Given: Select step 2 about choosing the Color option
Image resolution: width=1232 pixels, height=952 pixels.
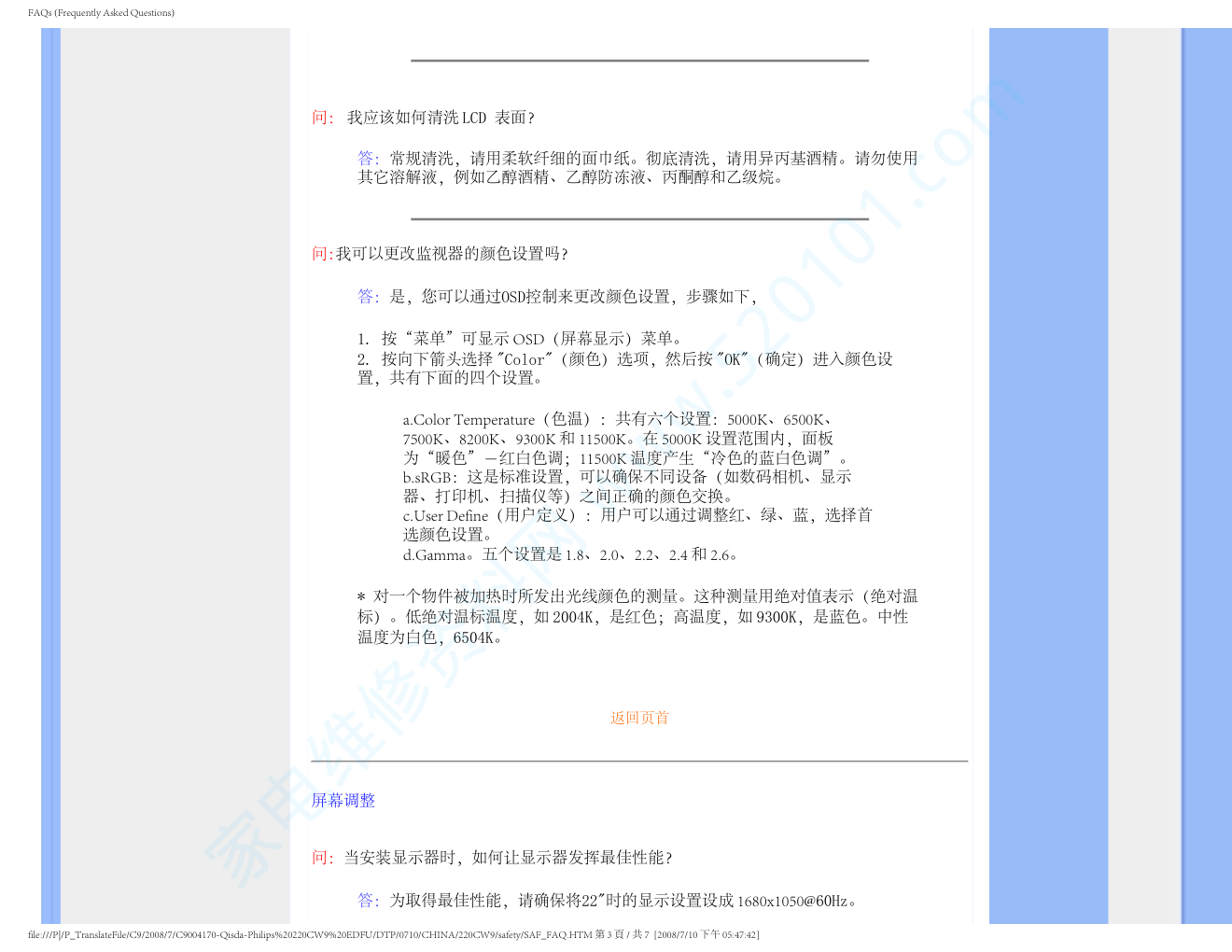Looking at the screenshot, I should pos(624,369).
